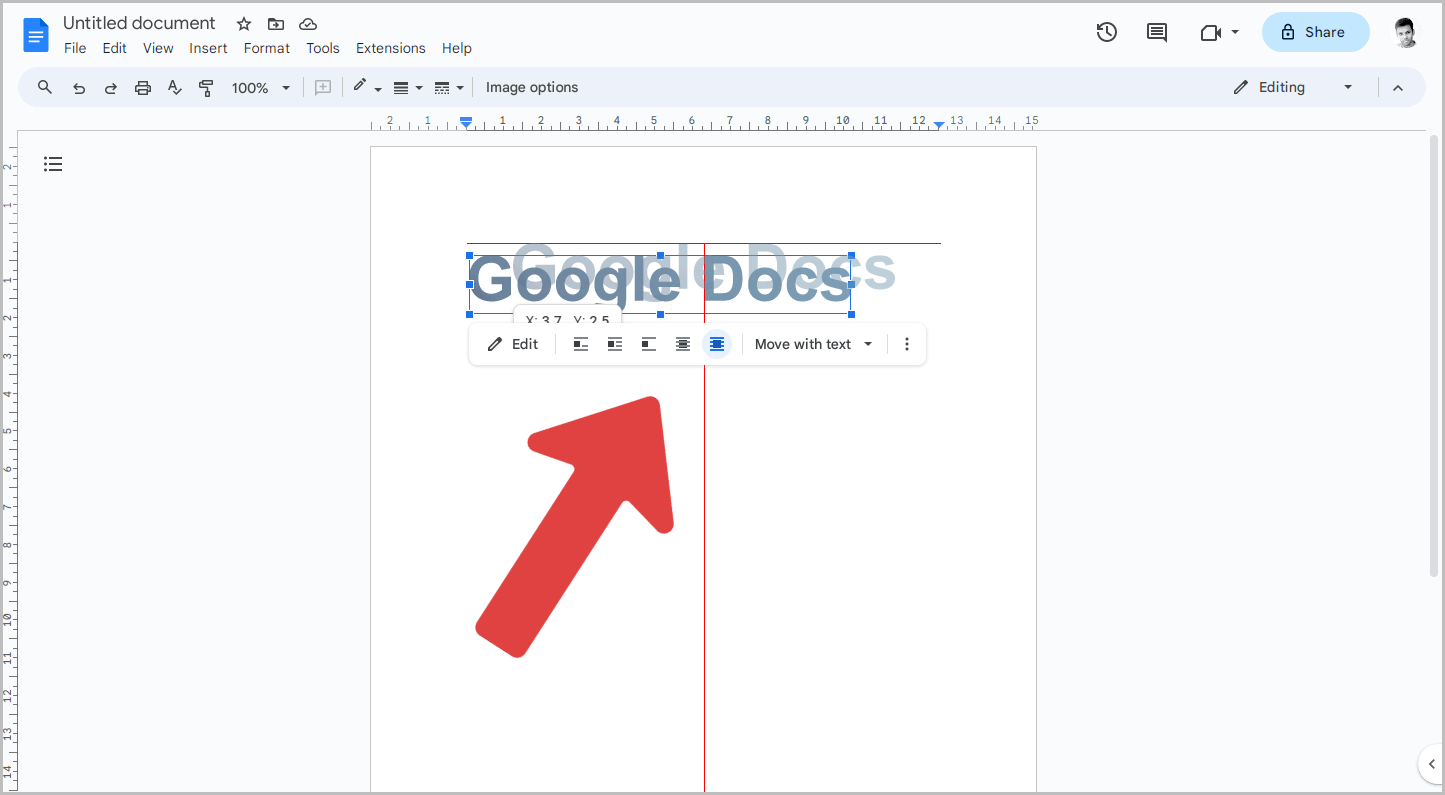Place image In front of text
Viewport: 1445px width, 795px height.
click(x=717, y=344)
